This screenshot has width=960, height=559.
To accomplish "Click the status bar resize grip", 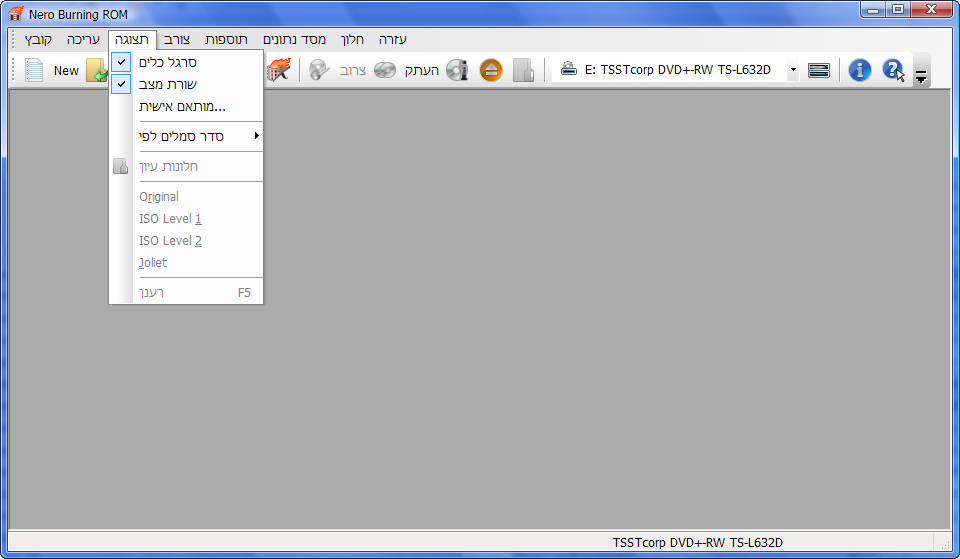I will pyautogui.click(x=945, y=543).
